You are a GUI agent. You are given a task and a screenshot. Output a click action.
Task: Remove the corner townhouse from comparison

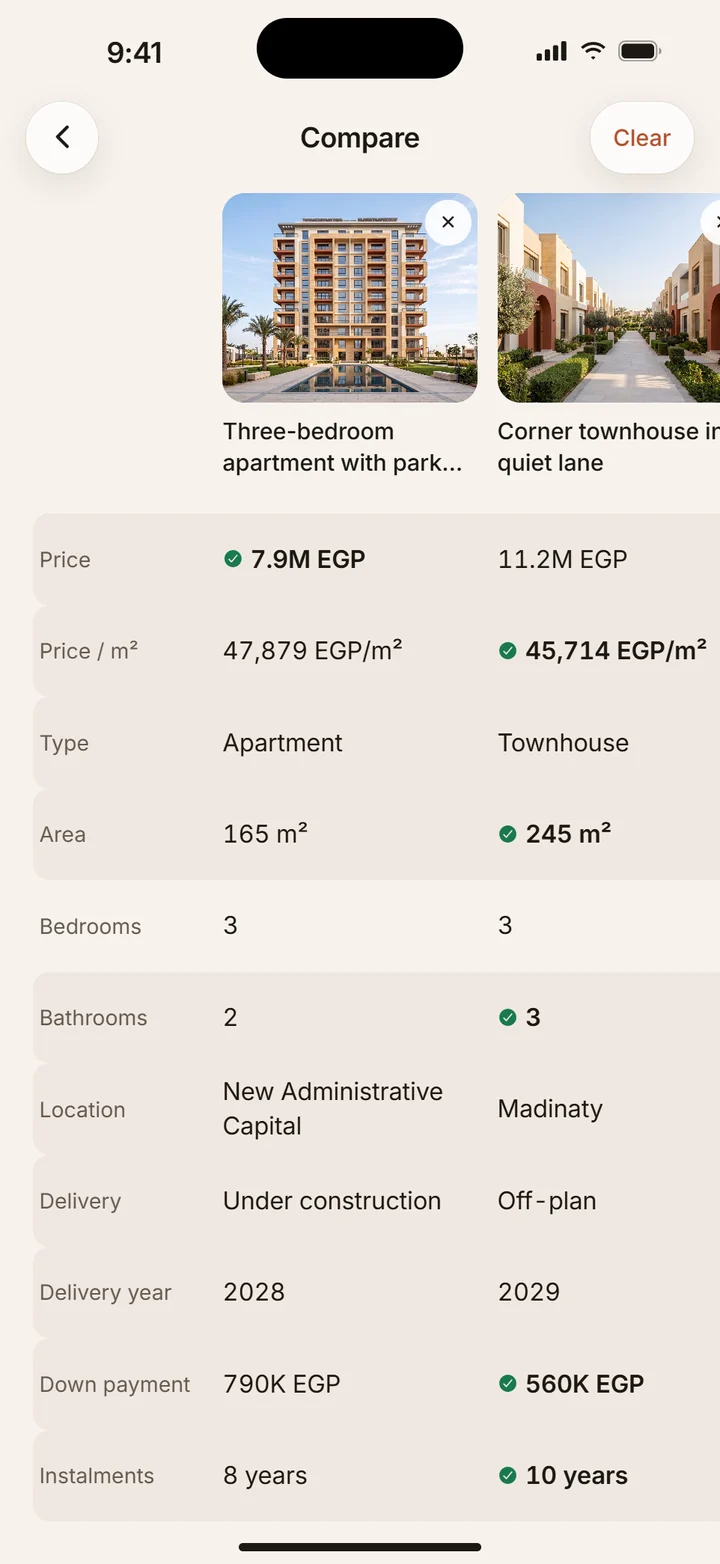point(713,222)
